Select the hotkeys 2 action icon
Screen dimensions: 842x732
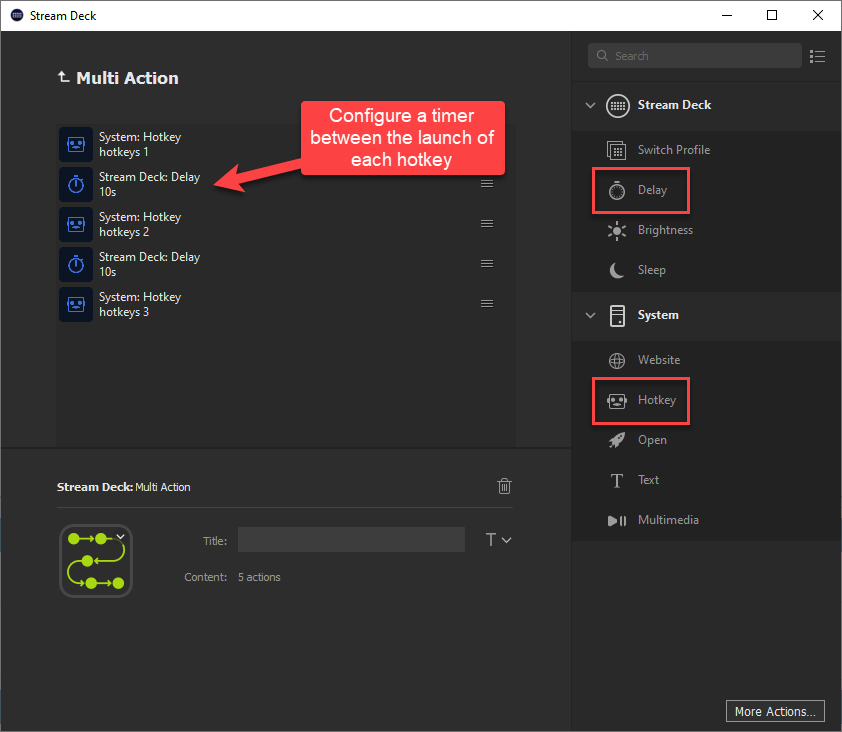[x=76, y=224]
